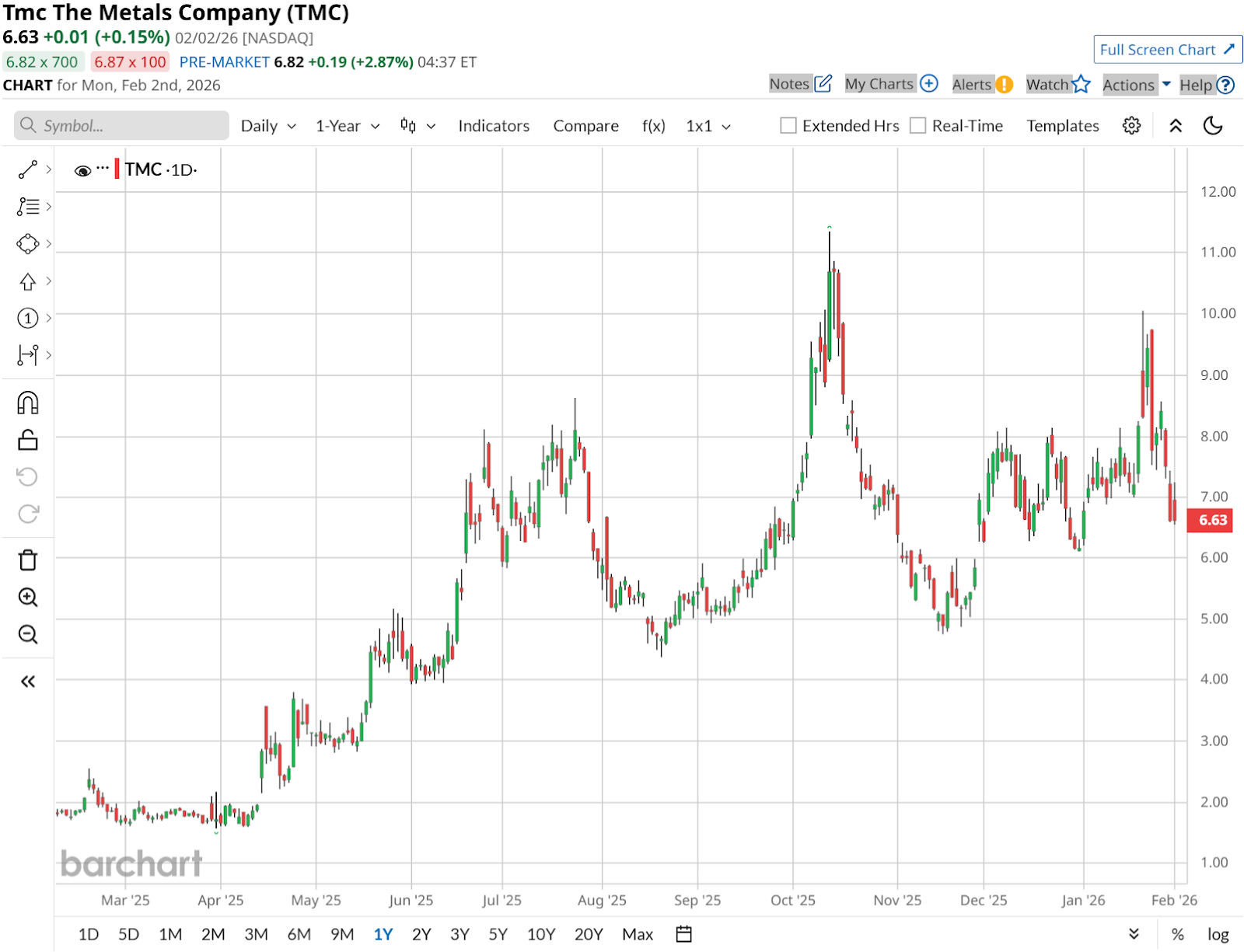Zoom in on the chart
Screen dimensions: 1244x952
(x=27, y=597)
